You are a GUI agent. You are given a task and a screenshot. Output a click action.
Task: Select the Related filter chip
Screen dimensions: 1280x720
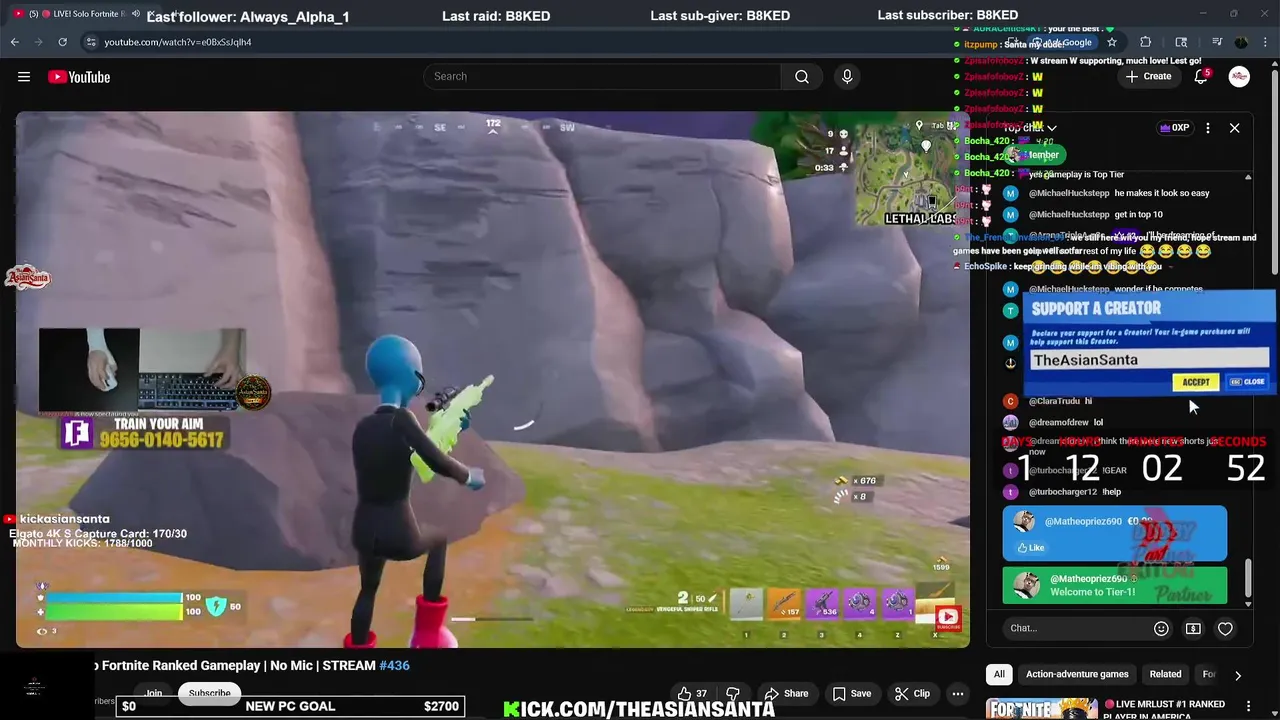point(1165,674)
